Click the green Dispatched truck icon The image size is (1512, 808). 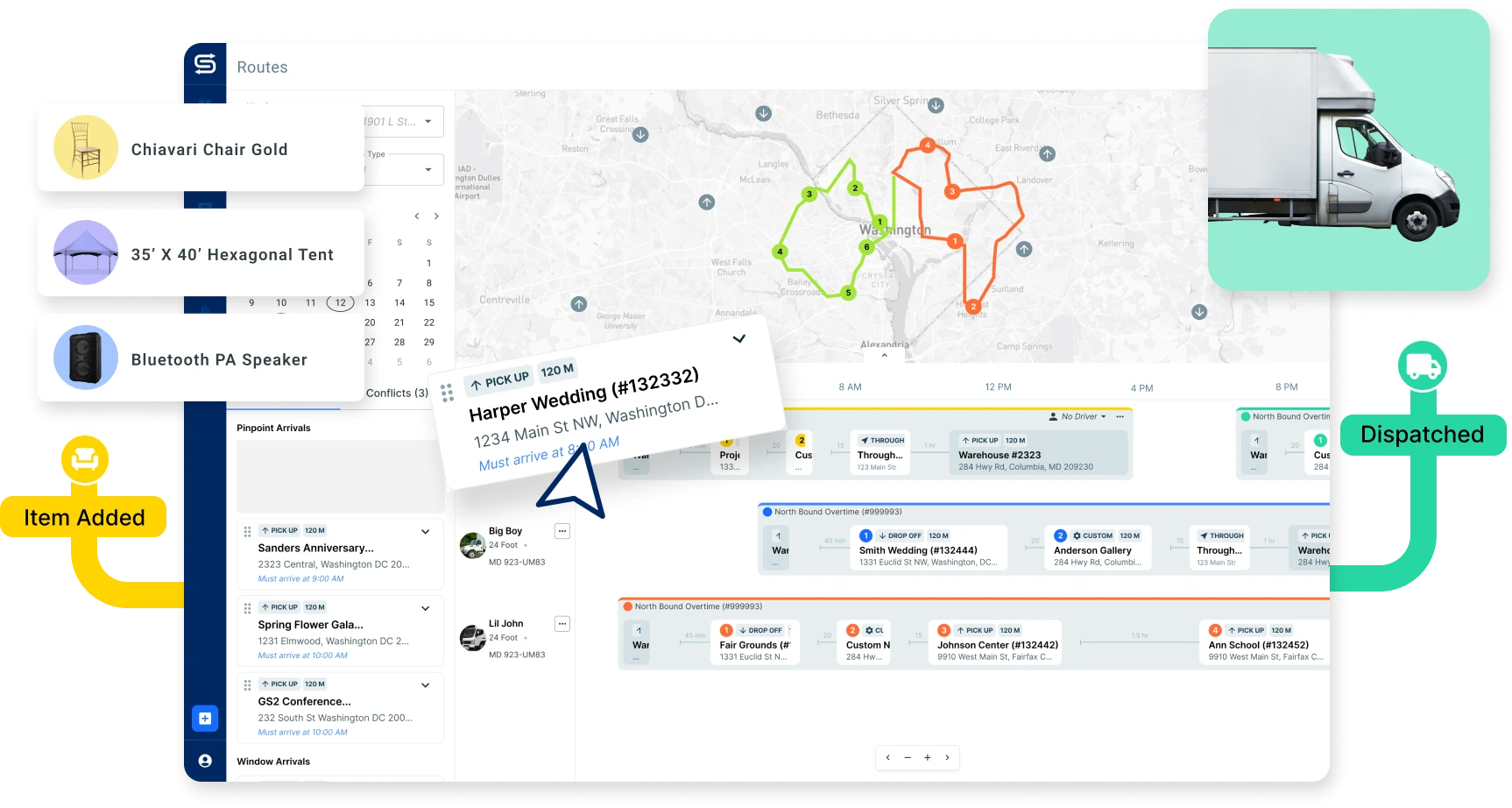1422,365
